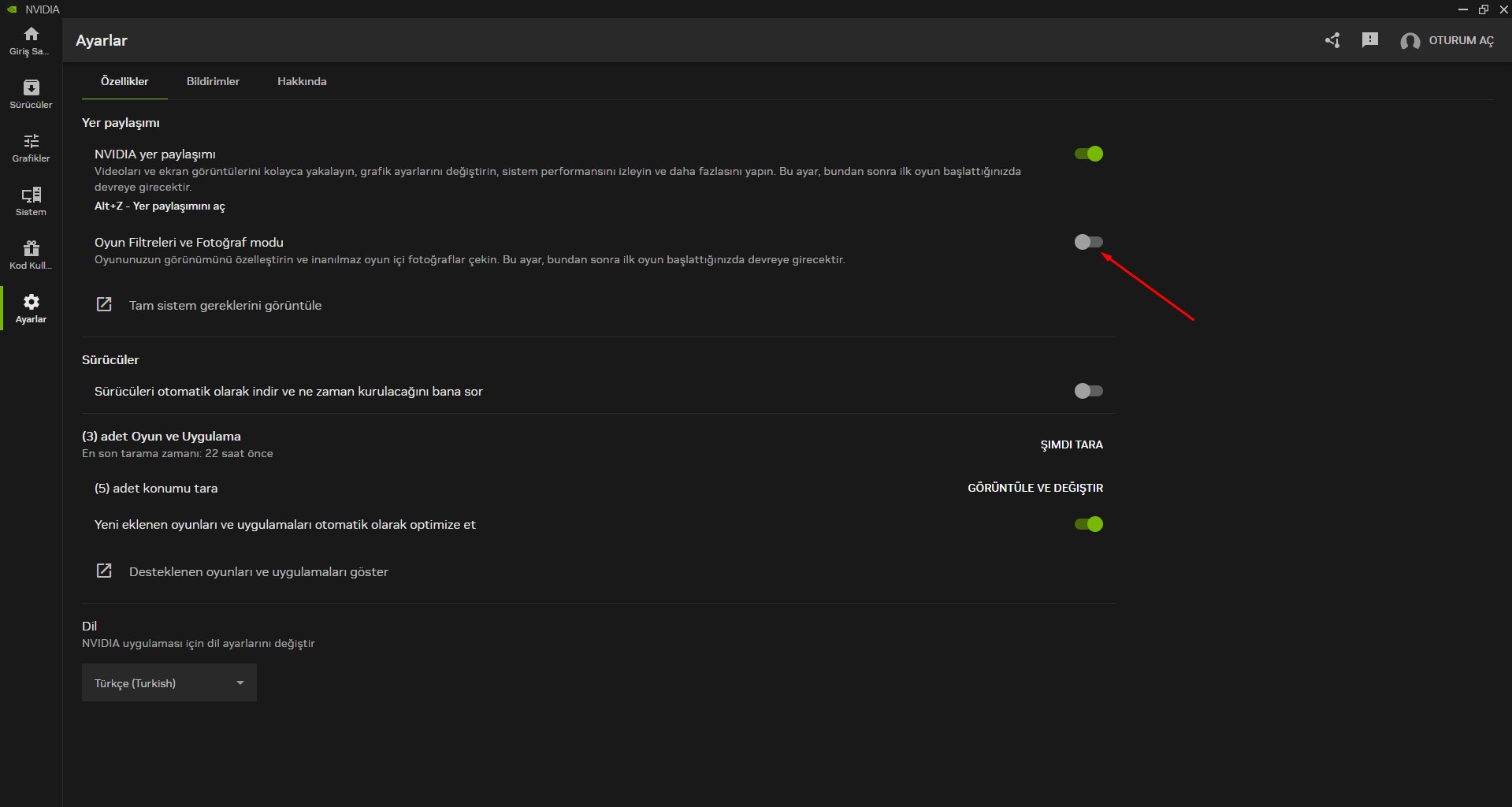1512x807 pixels.
Task: Click the ŞIMDI TARA button
Action: (1071, 444)
